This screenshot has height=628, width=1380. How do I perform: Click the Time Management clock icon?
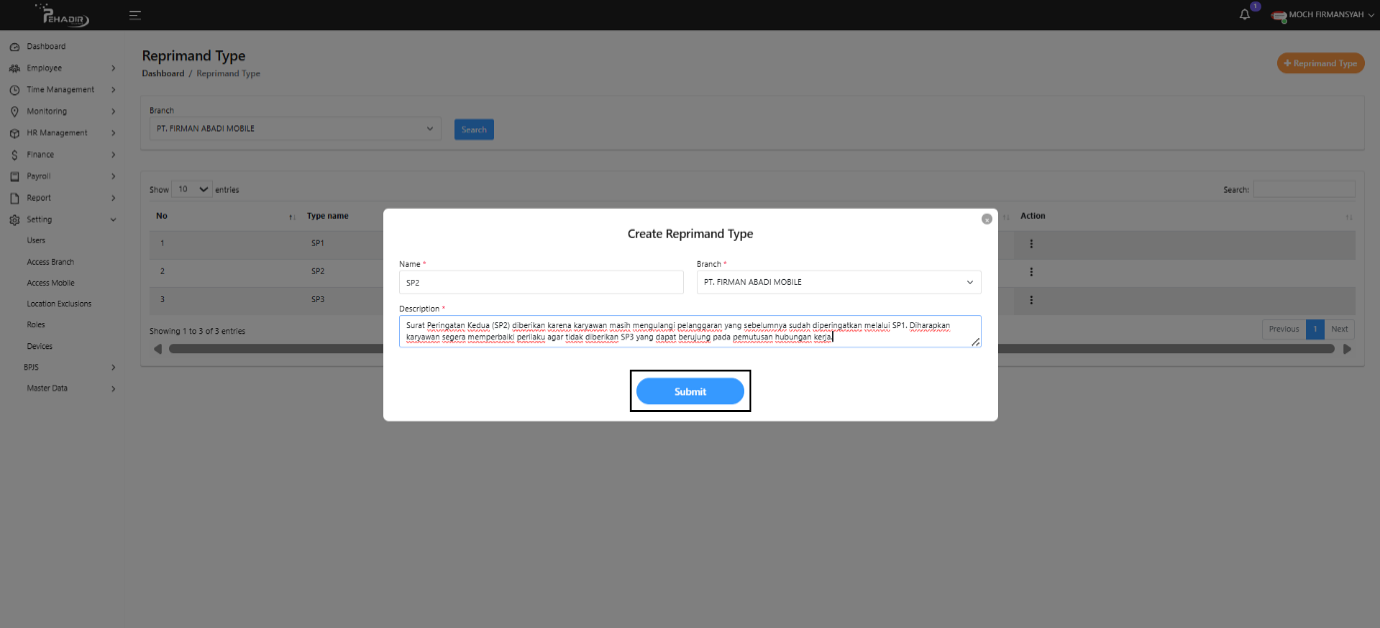[x=14, y=89]
